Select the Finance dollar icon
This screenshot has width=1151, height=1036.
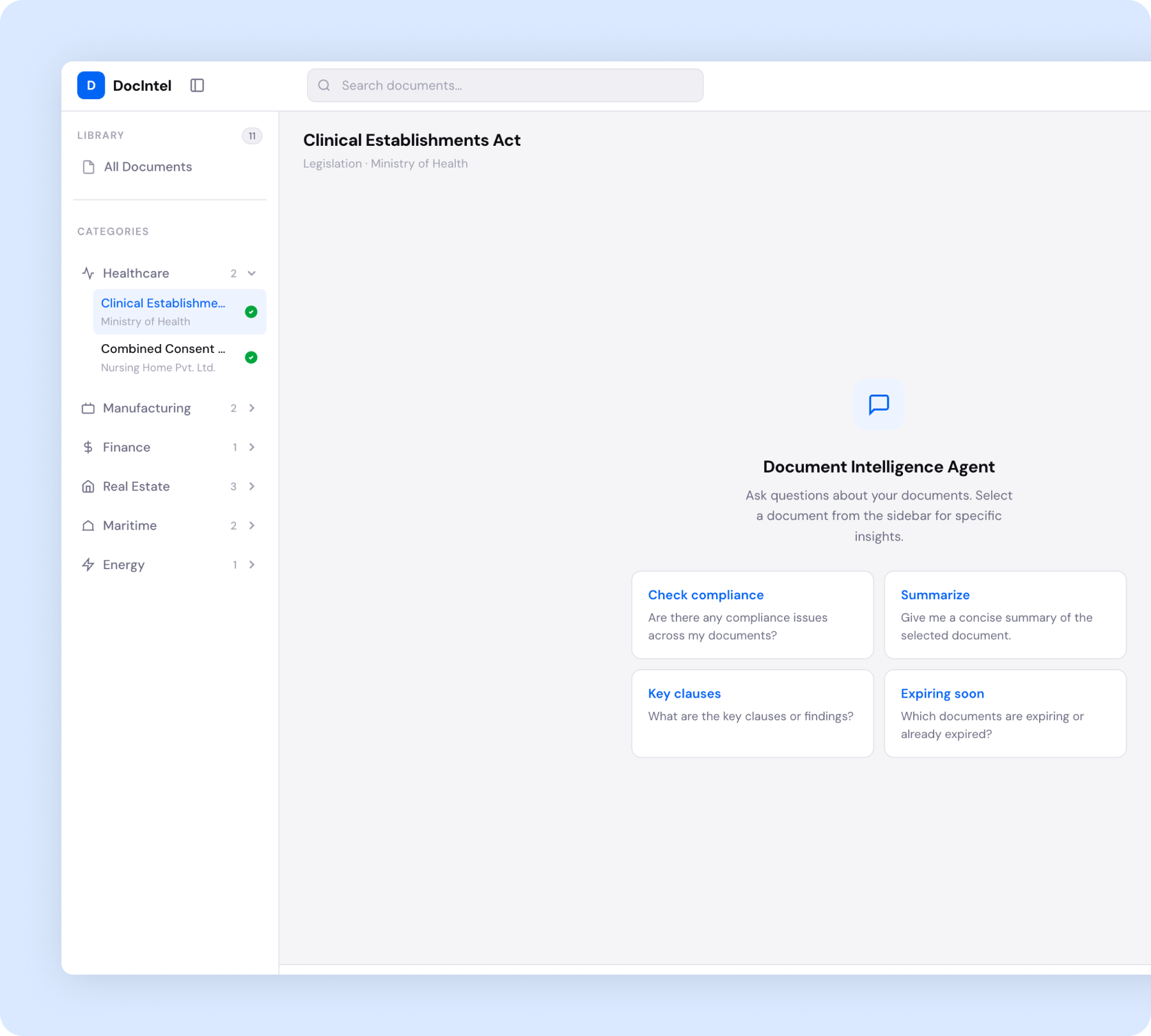coord(88,447)
